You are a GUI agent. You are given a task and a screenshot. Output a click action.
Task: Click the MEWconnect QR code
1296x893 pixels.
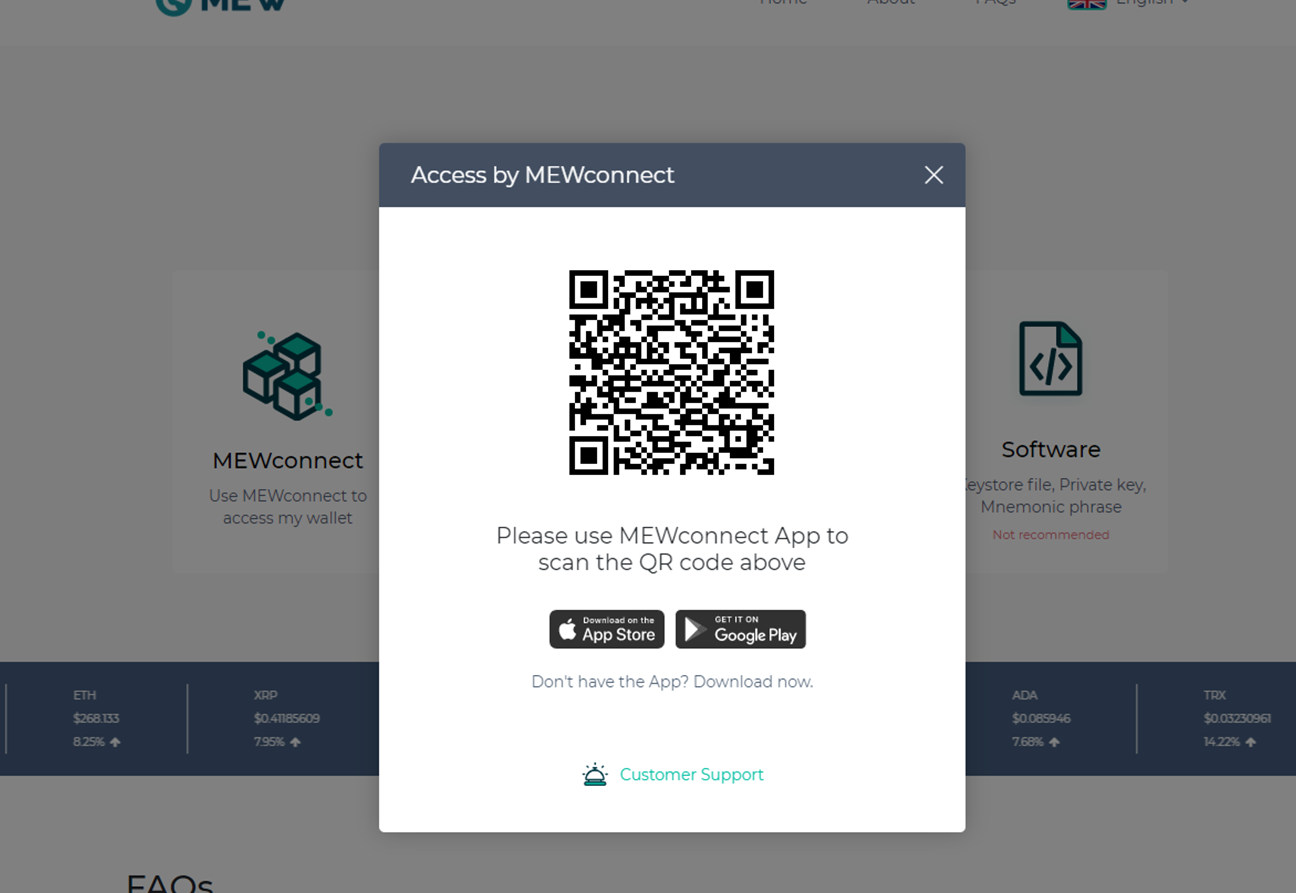pos(672,372)
